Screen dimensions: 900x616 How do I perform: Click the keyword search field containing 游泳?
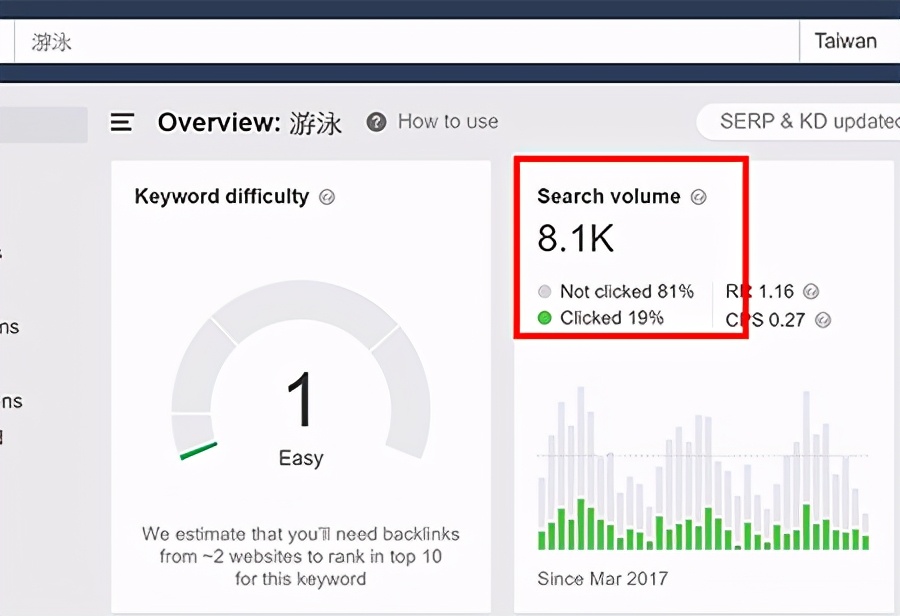coord(406,41)
